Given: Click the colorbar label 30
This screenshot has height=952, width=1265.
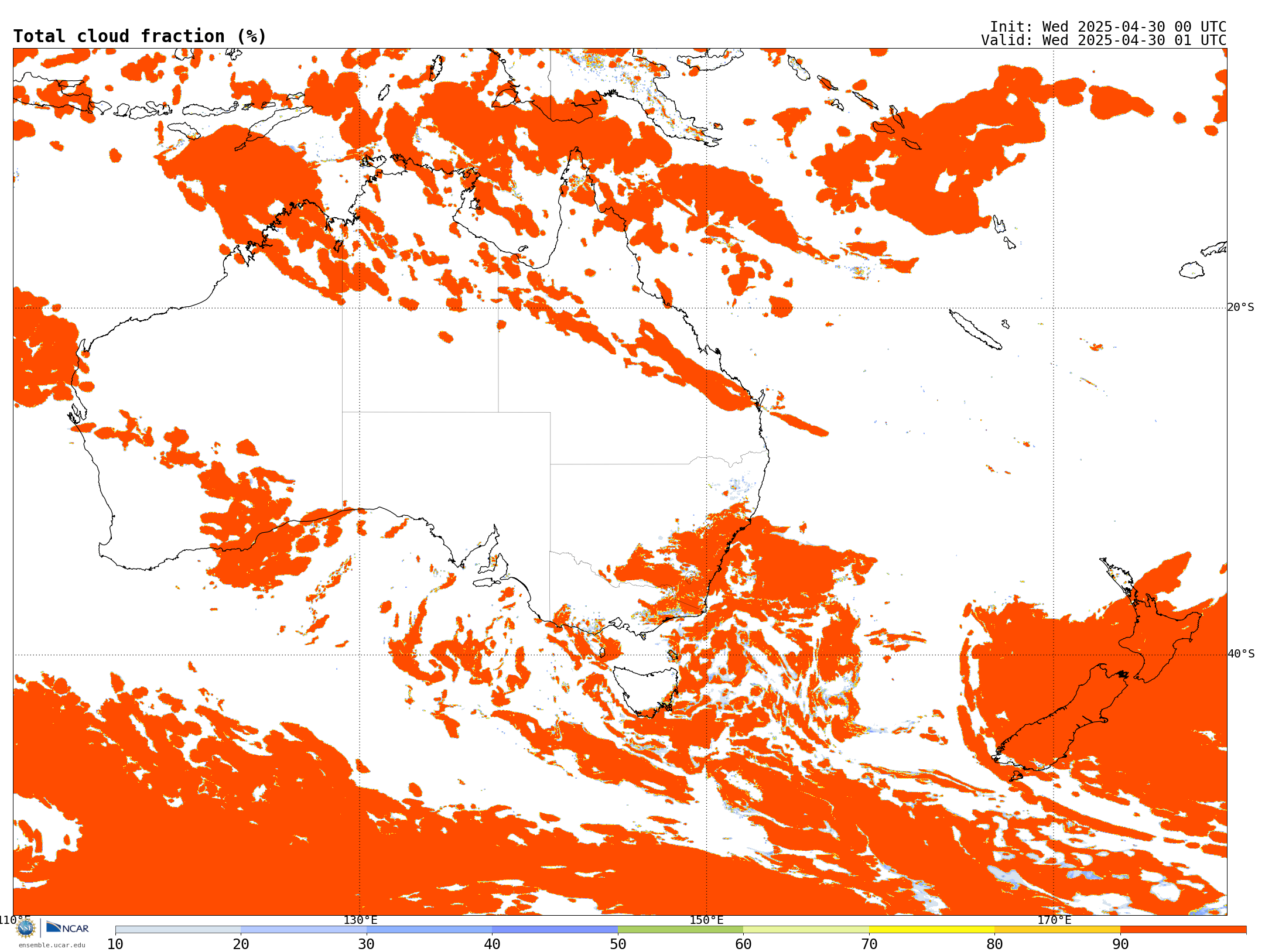Looking at the screenshot, I should pyautogui.click(x=367, y=944).
